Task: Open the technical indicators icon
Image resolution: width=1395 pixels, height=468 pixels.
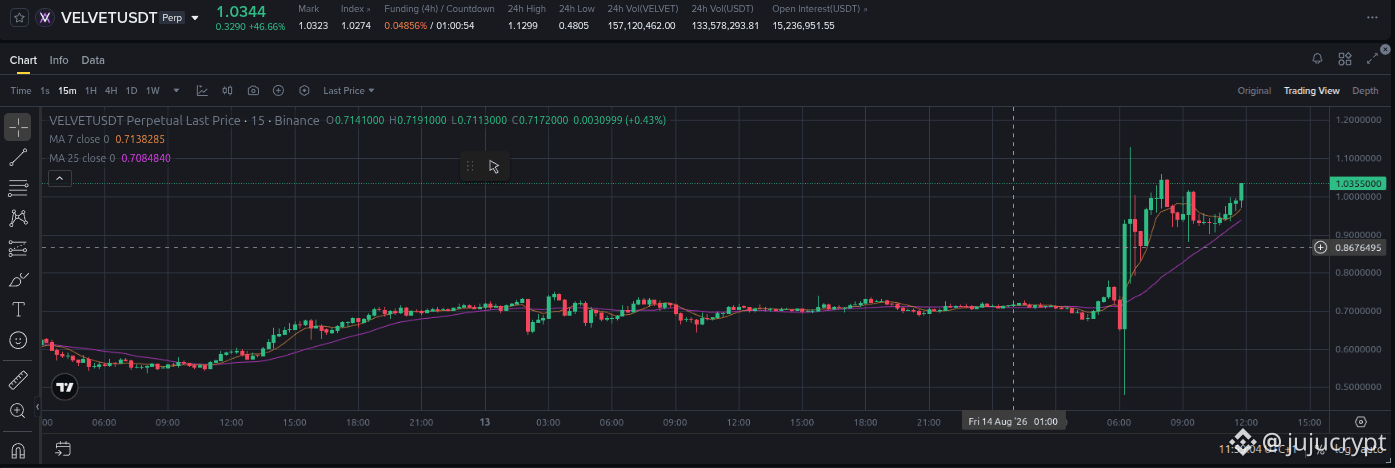Action: (202, 91)
